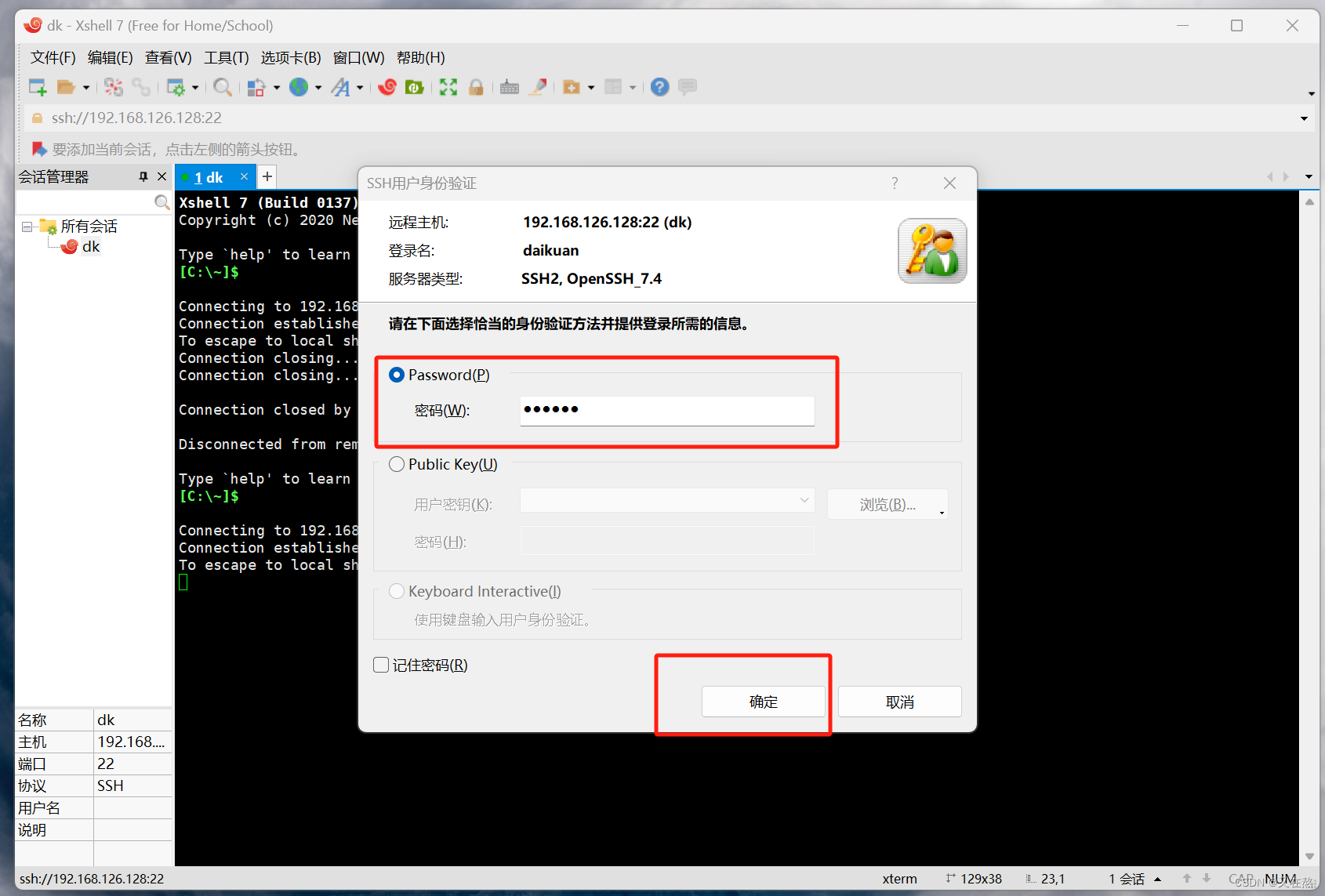Image resolution: width=1325 pixels, height=896 pixels.
Task: Click the 确定 button
Action: pyautogui.click(x=764, y=702)
